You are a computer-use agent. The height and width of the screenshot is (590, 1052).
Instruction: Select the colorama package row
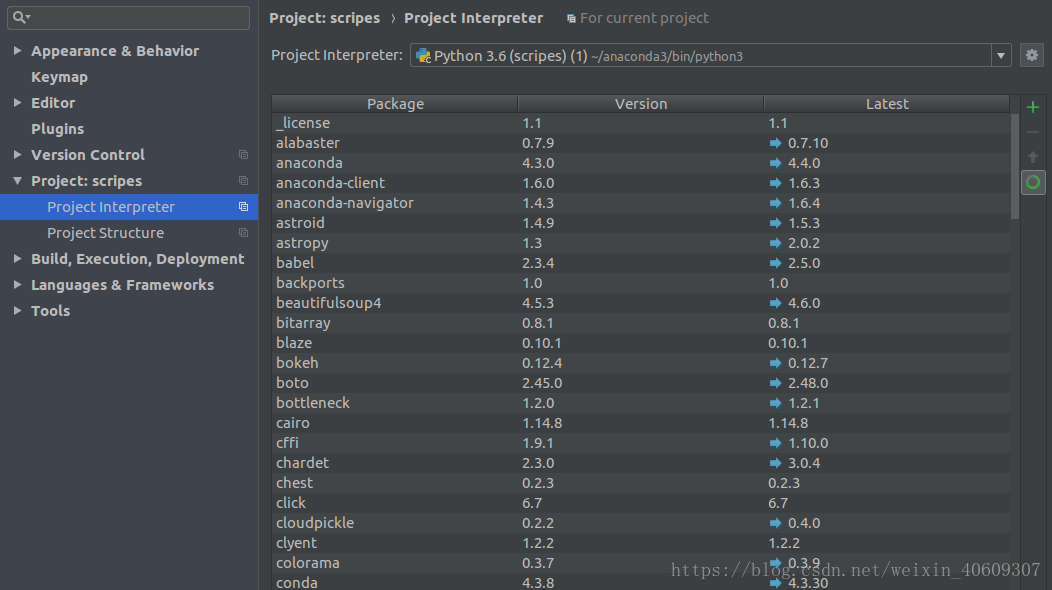pyautogui.click(x=641, y=563)
